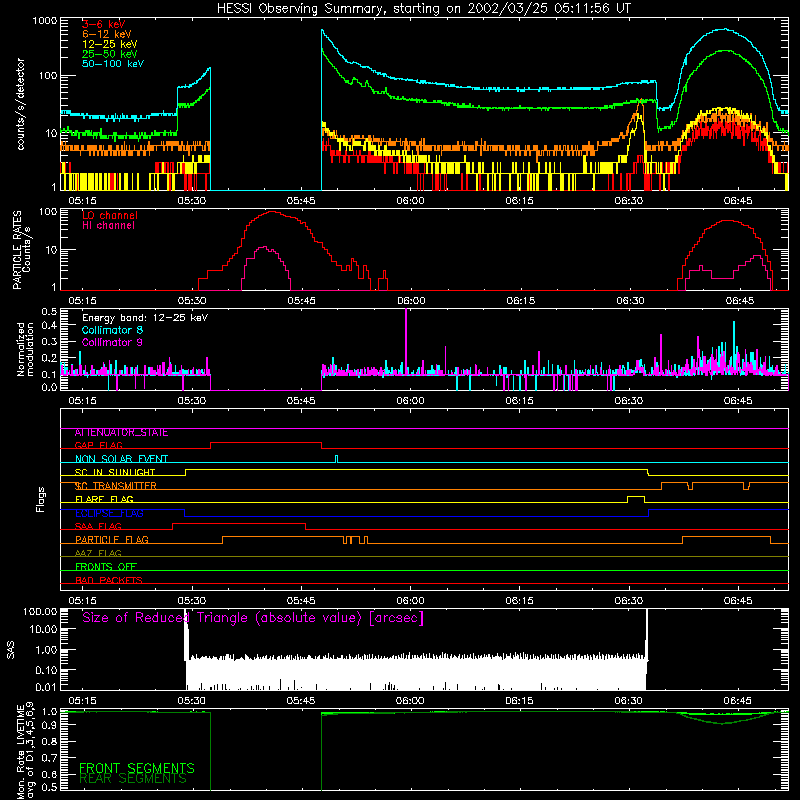This screenshot has height=800, width=800.
Task: Click the yellow 12-25 keV legend entry
Action: (110, 44)
